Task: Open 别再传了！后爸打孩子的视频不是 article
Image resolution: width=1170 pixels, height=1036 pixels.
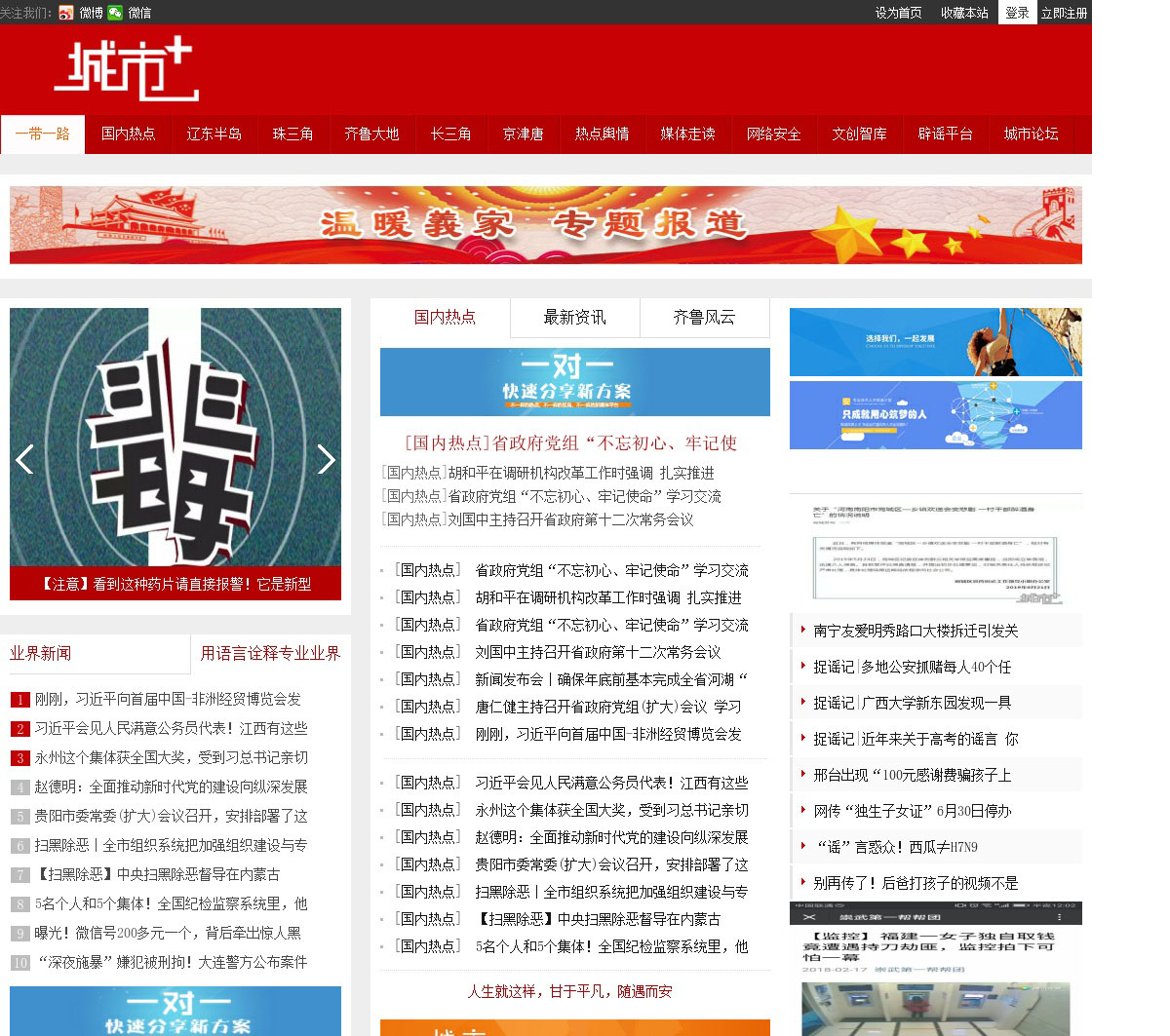Action: coord(916,884)
